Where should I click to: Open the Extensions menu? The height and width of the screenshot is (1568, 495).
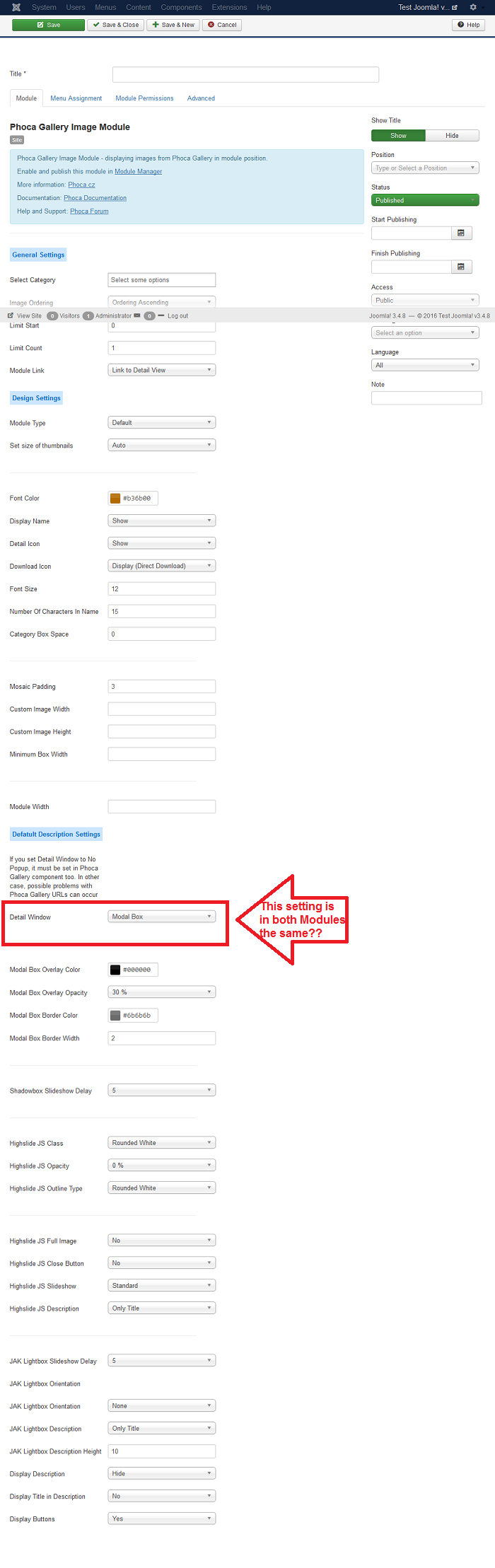(229, 7)
